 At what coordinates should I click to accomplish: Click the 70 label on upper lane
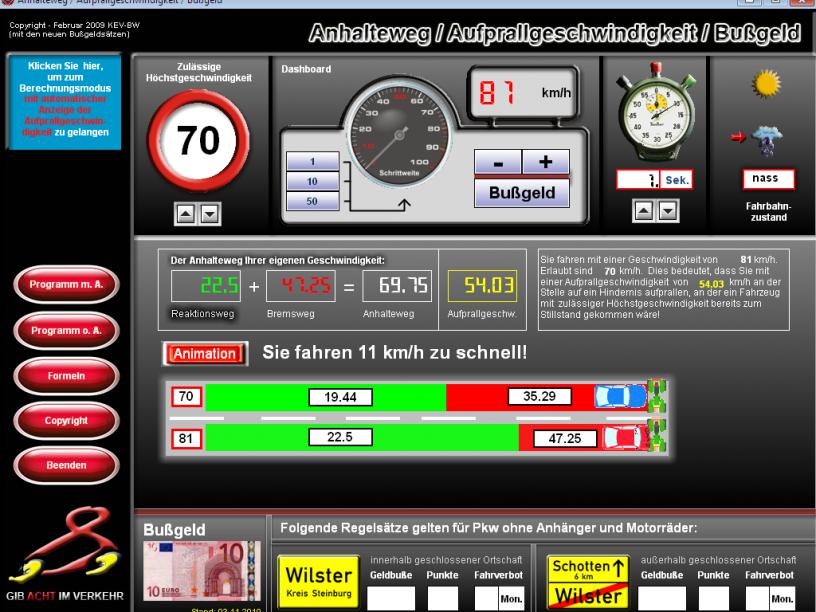point(186,397)
